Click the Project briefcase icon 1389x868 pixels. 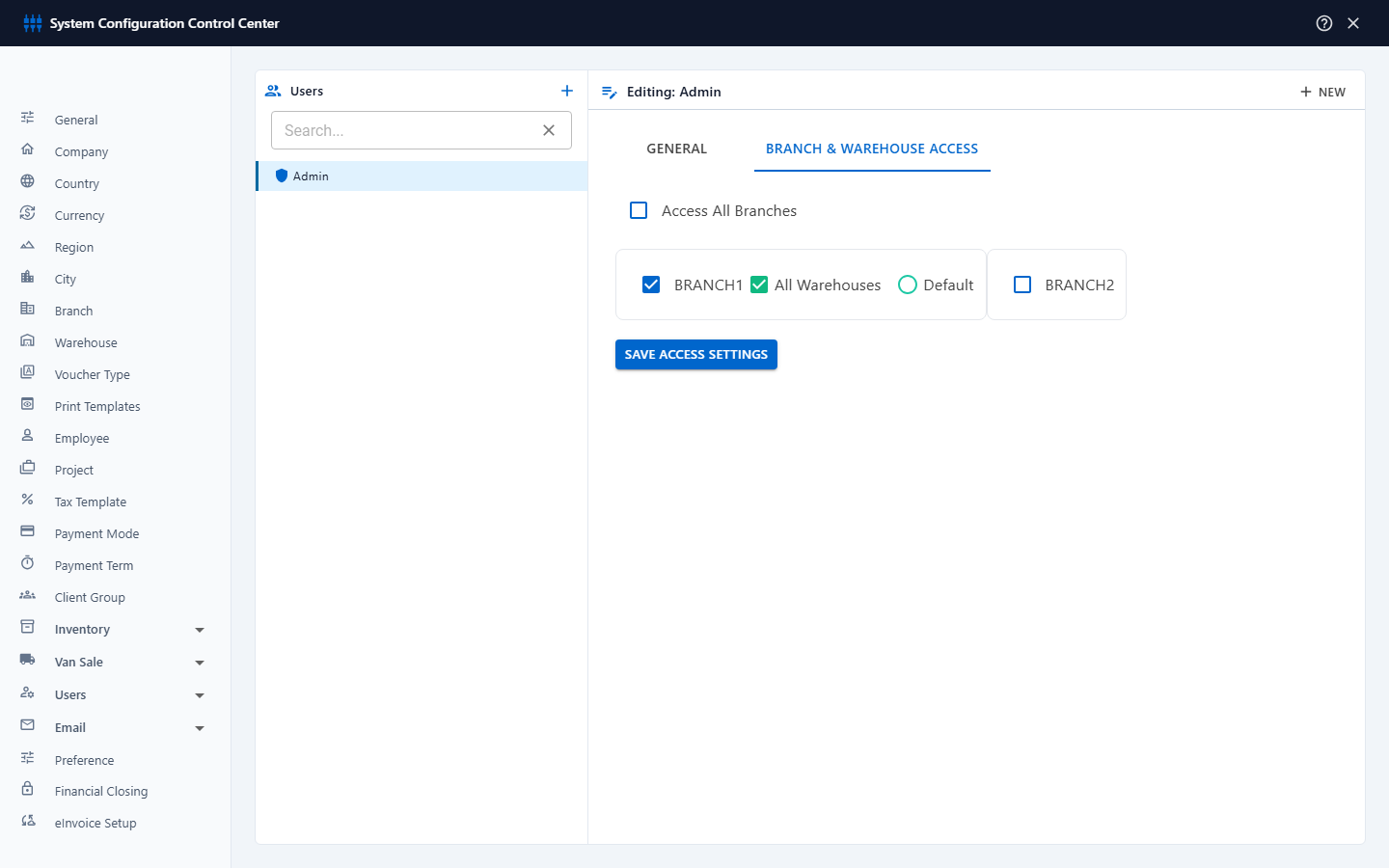pyautogui.click(x=28, y=468)
